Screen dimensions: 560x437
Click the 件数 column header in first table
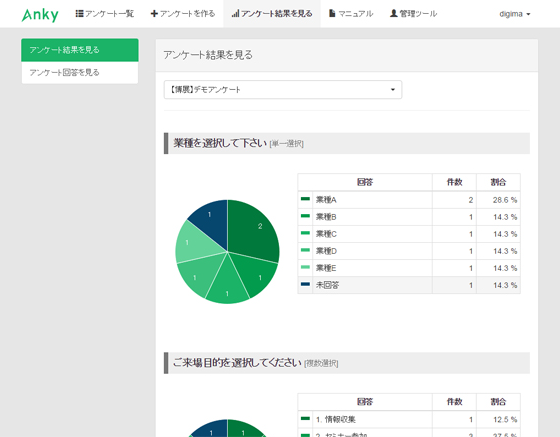[x=454, y=182]
